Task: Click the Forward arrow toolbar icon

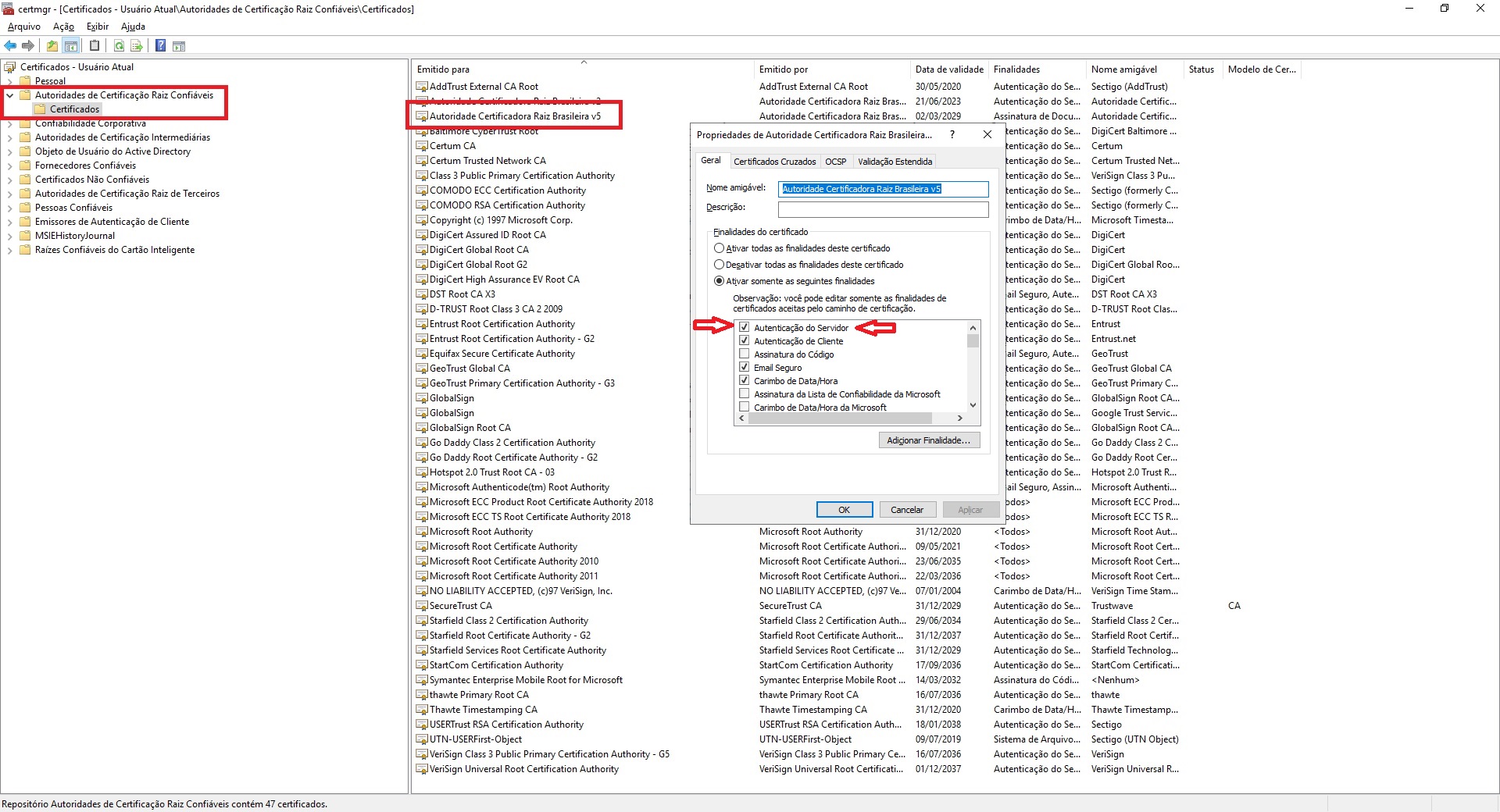Action: pyautogui.click(x=28, y=46)
